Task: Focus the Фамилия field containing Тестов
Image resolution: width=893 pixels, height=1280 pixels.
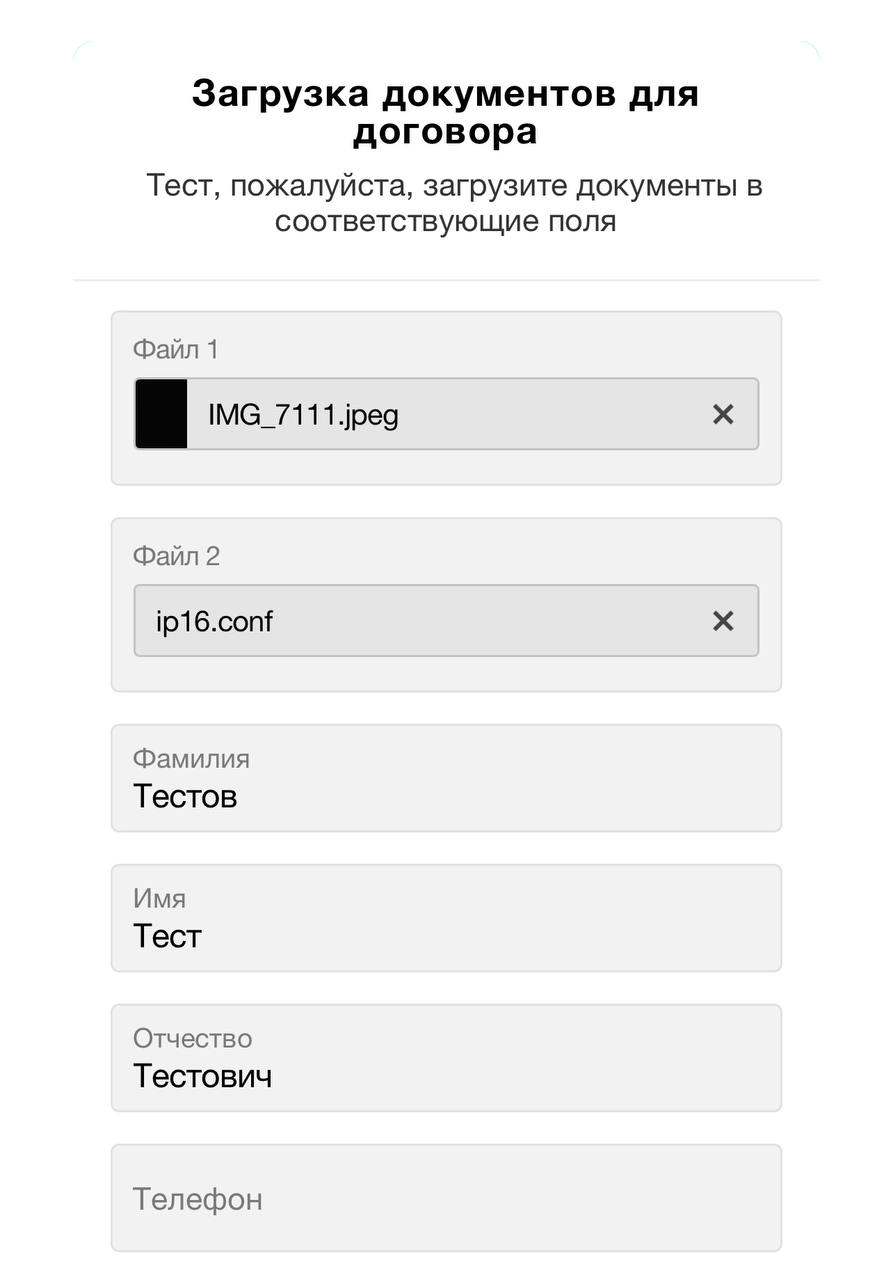Action: 446,778
